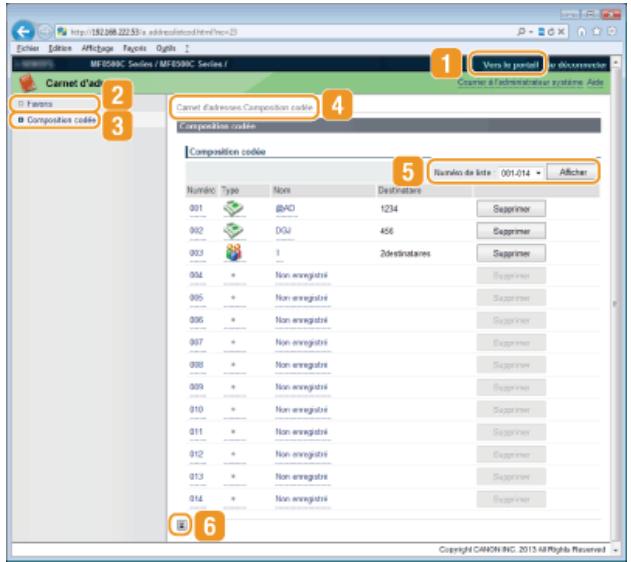Click the search magnifier in address bar
631x562 pixels.
[x=521, y=31]
